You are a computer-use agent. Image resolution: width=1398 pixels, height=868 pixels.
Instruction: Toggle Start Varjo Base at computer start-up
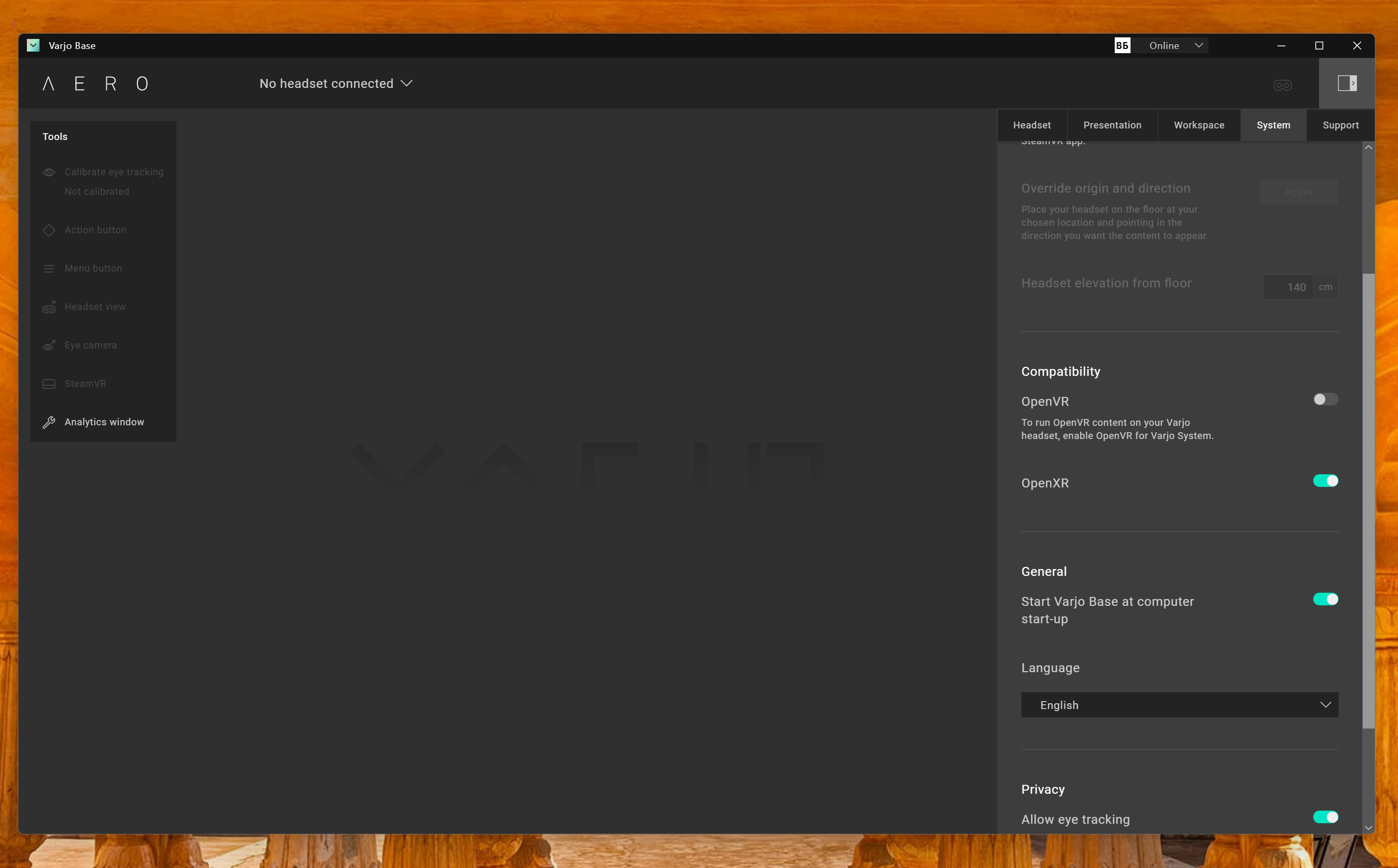1325,600
